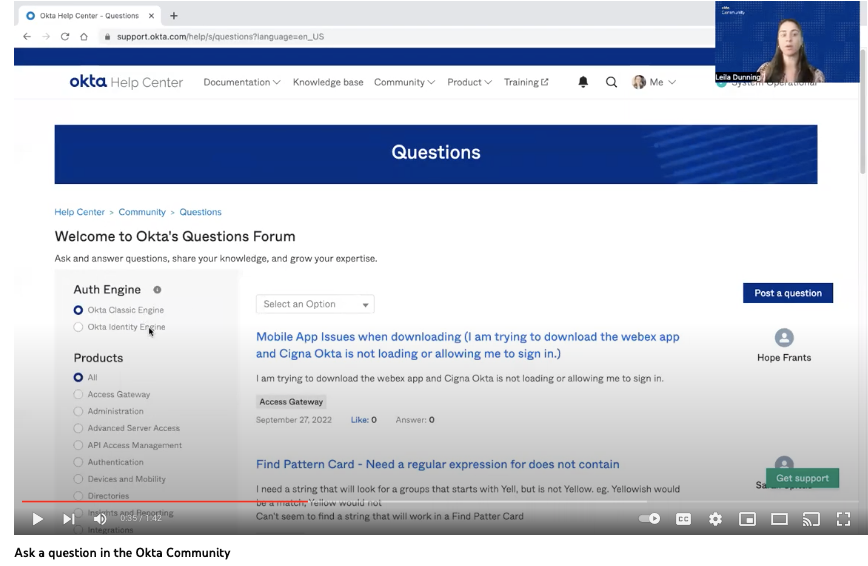Image resolution: width=868 pixels, height=566 pixels.
Task: Click Get support button
Action: [x=802, y=478]
